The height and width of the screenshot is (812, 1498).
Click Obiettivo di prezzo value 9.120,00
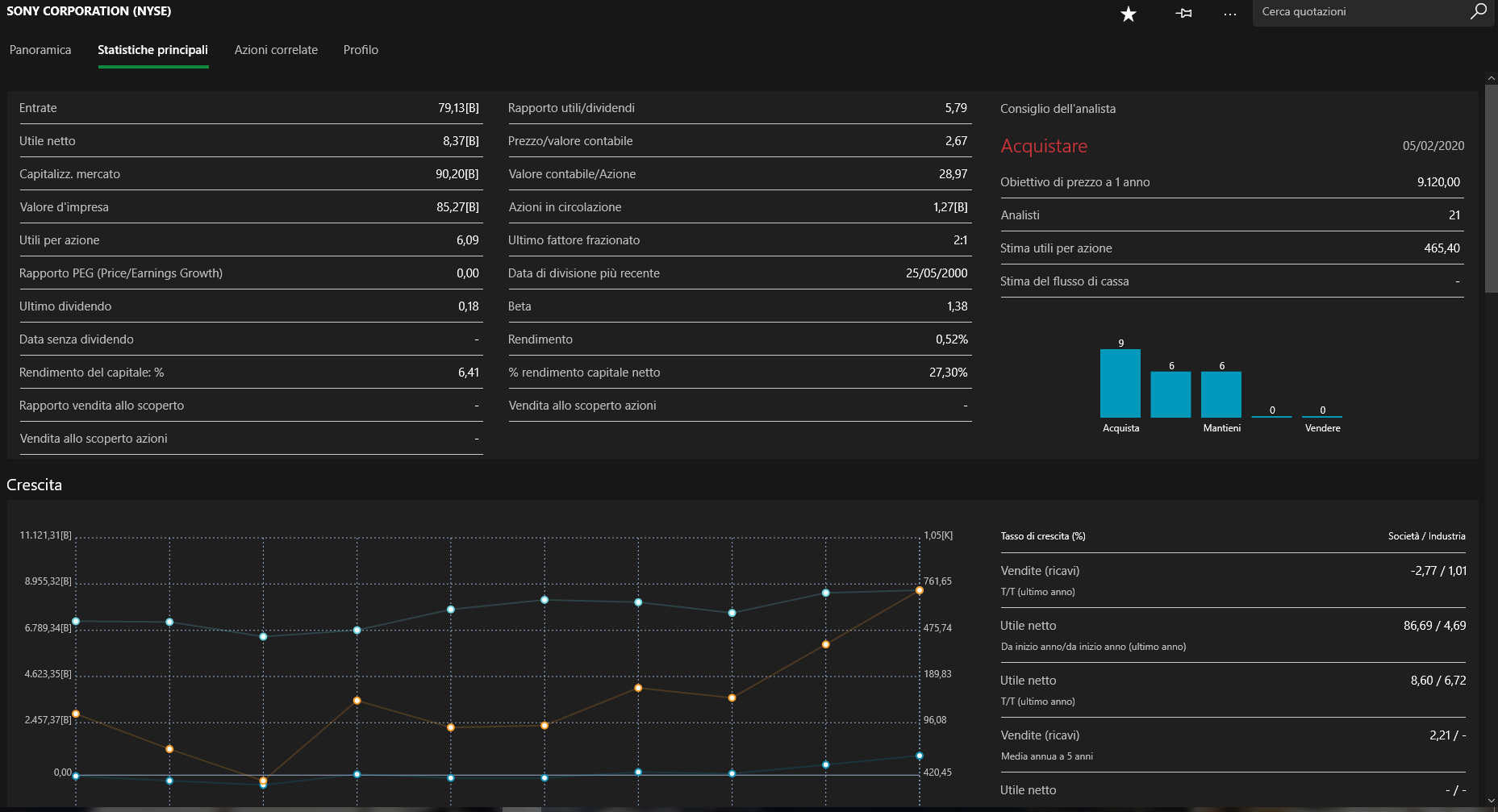point(1438,182)
